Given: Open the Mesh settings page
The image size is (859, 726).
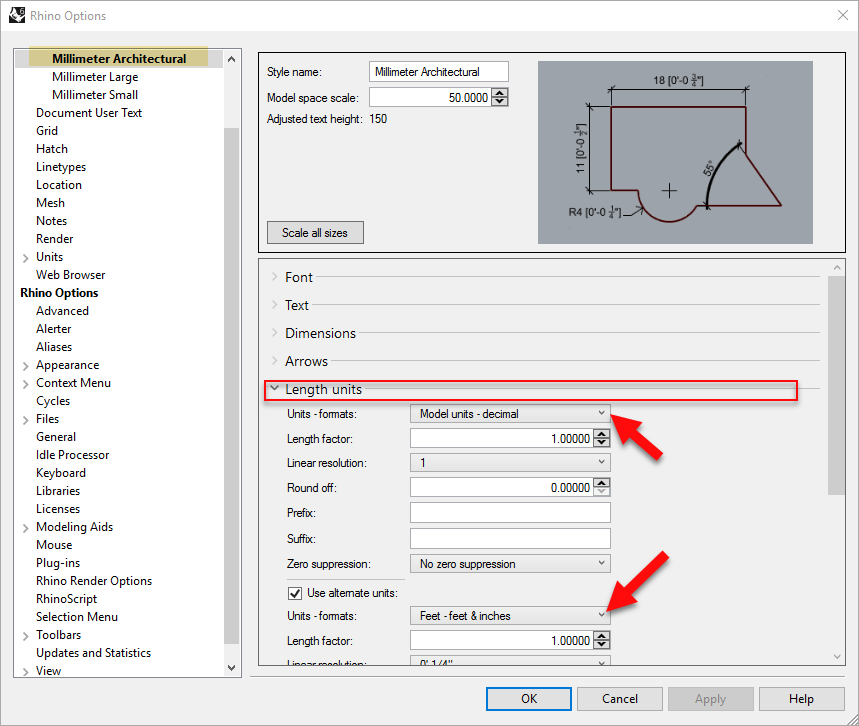Looking at the screenshot, I should click(x=50, y=203).
